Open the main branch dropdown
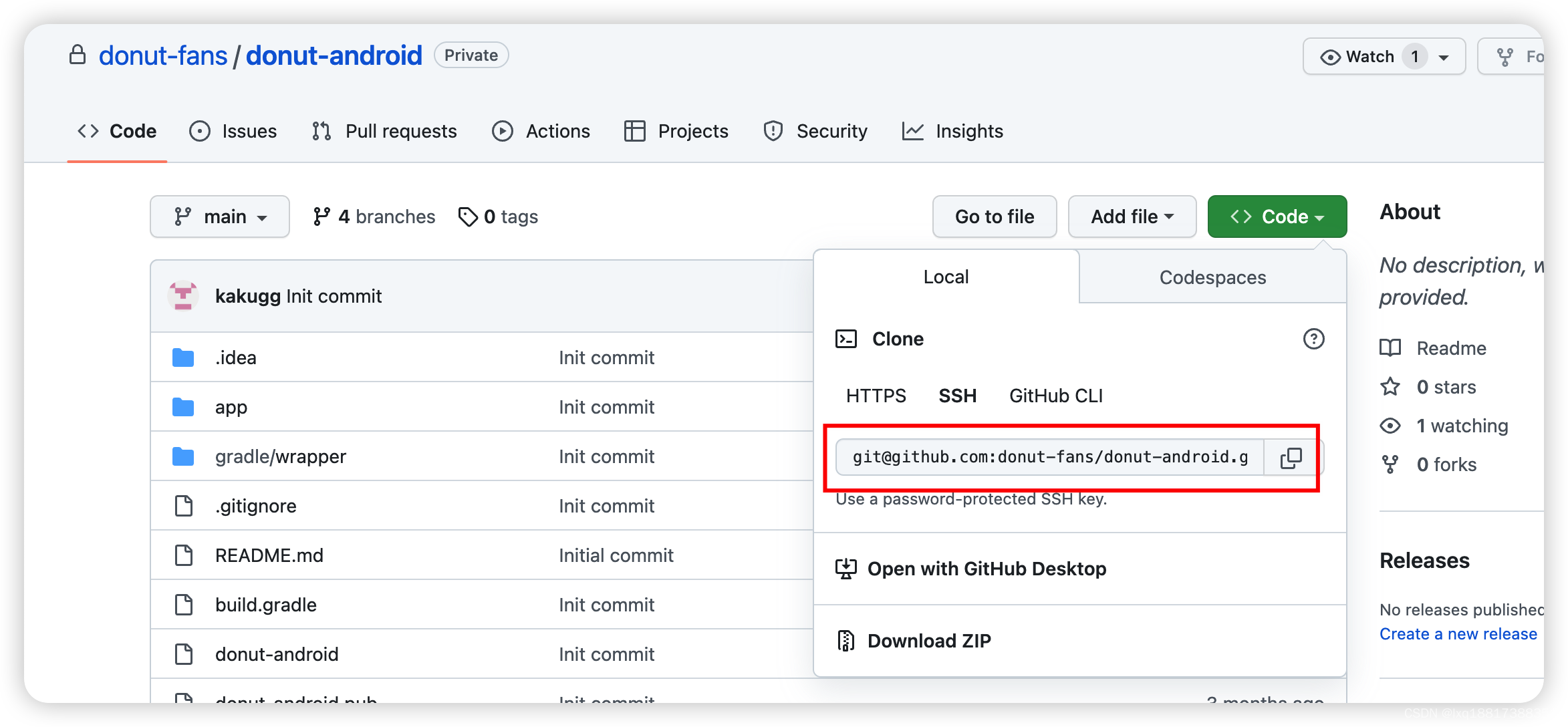Viewport: 1568px width, 727px height. click(x=220, y=216)
